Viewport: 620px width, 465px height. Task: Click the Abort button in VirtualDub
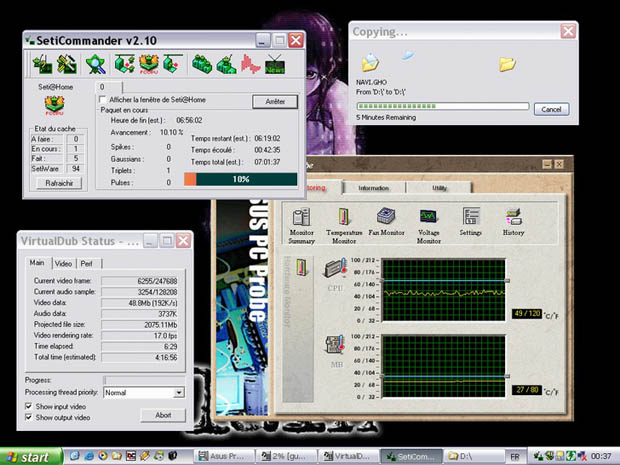coord(163,415)
